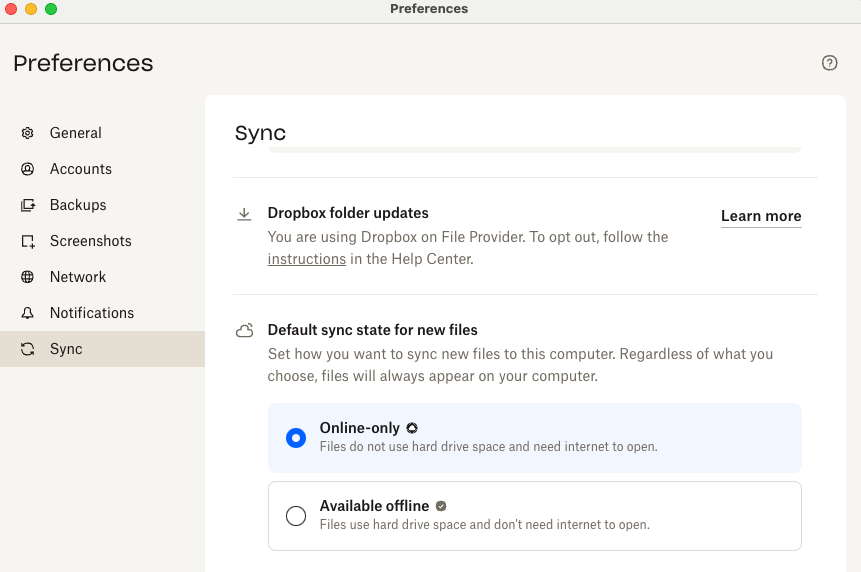Minimize the Preferences window with yellow button
The width and height of the screenshot is (861, 572).
(31, 9)
